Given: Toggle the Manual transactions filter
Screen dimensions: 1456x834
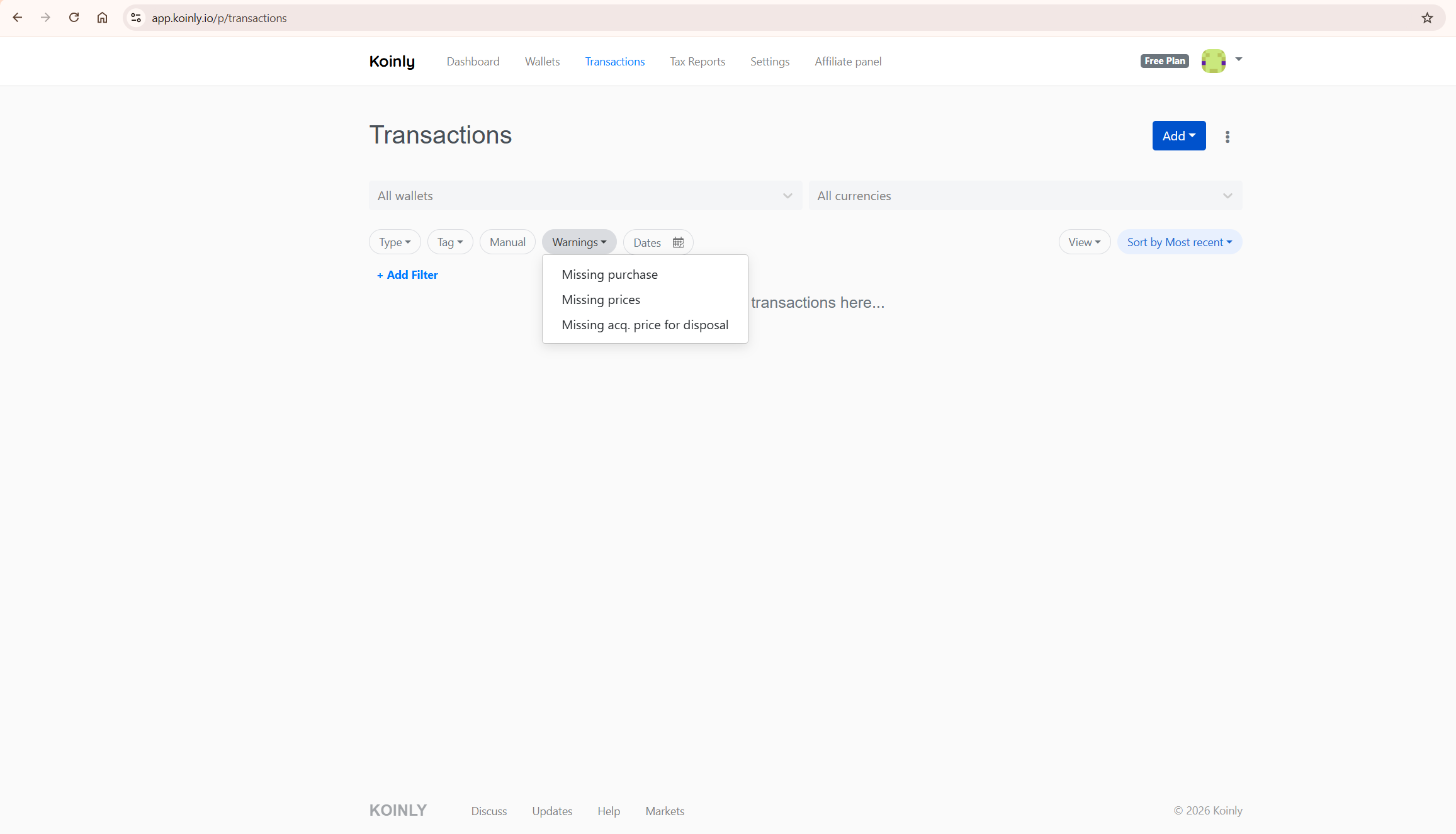Looking at the screenshot, I should (507, 242).
